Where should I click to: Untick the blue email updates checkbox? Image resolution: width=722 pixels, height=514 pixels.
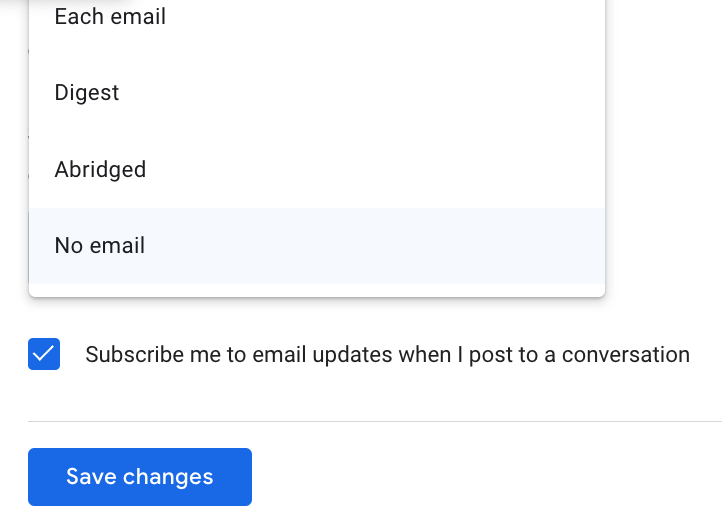pos(44,354)
